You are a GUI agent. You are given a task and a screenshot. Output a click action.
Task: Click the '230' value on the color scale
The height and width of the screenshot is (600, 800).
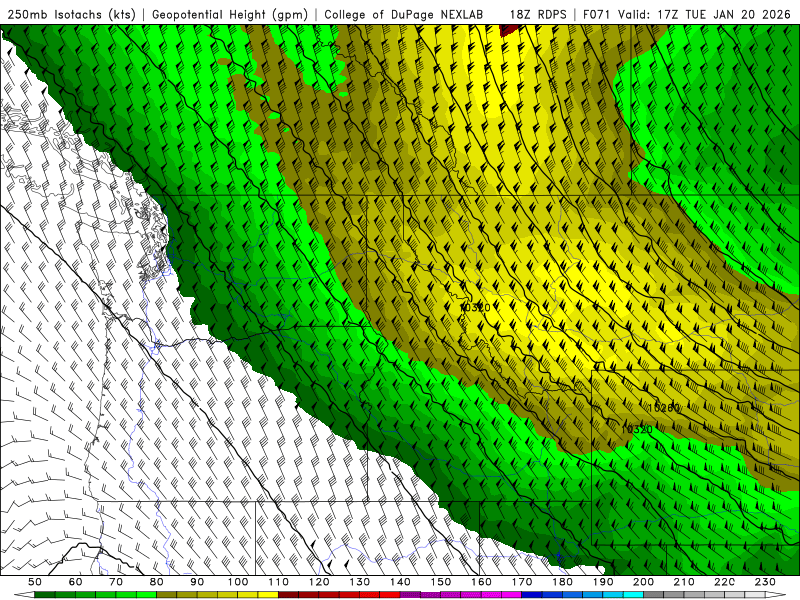click(765, 582)
